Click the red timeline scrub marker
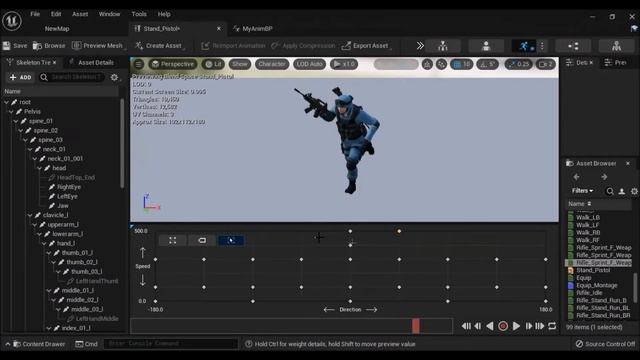The image size is (640, 360). pyautogui.click(x=416, y=326)
